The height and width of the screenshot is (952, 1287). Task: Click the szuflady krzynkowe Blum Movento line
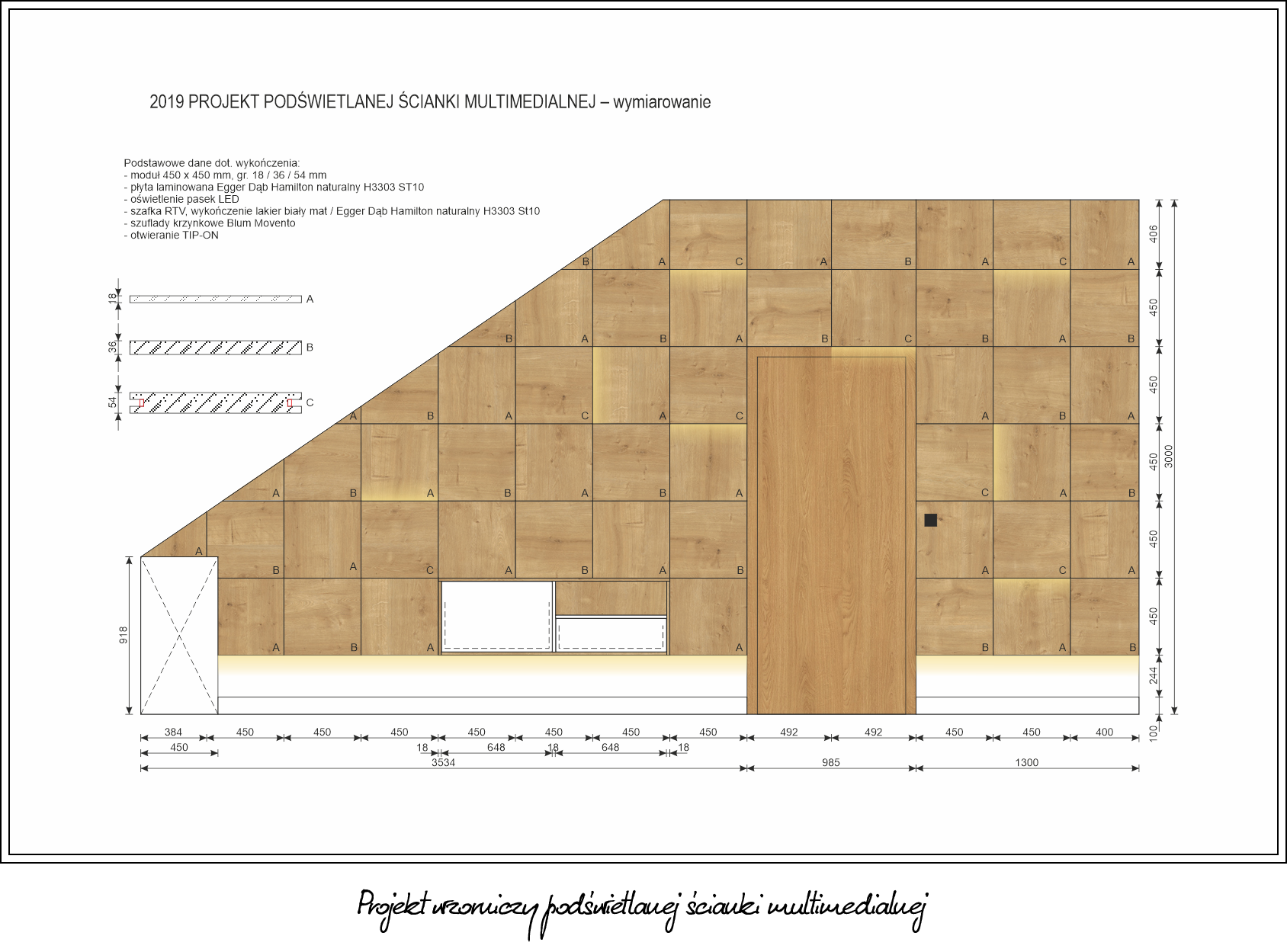click(210, 223)
